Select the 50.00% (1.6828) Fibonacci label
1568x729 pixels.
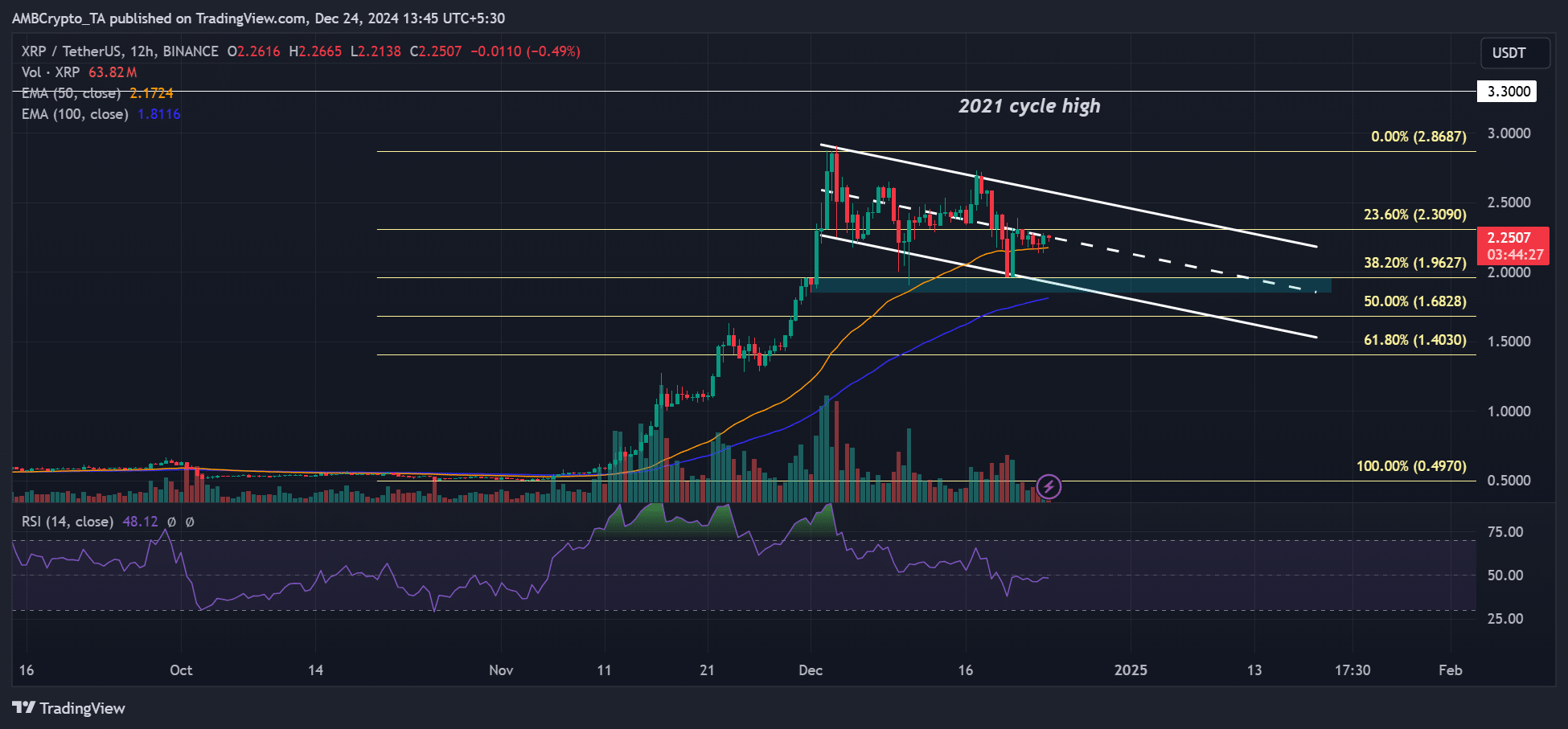1415,301
